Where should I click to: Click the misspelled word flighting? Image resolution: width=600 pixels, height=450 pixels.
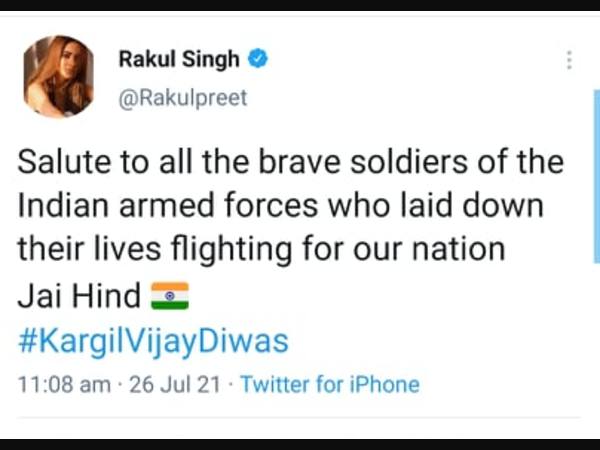point(230,249)
